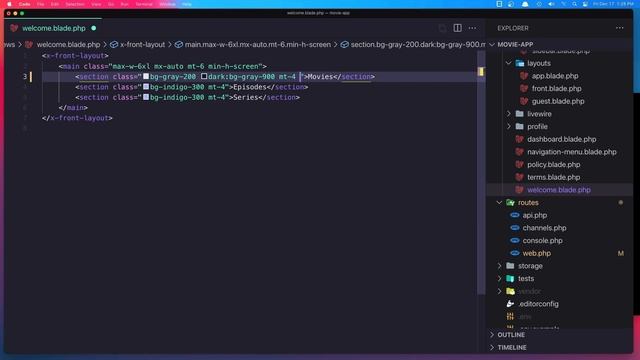Collapse the routes folder chevron

pos(499,202)
